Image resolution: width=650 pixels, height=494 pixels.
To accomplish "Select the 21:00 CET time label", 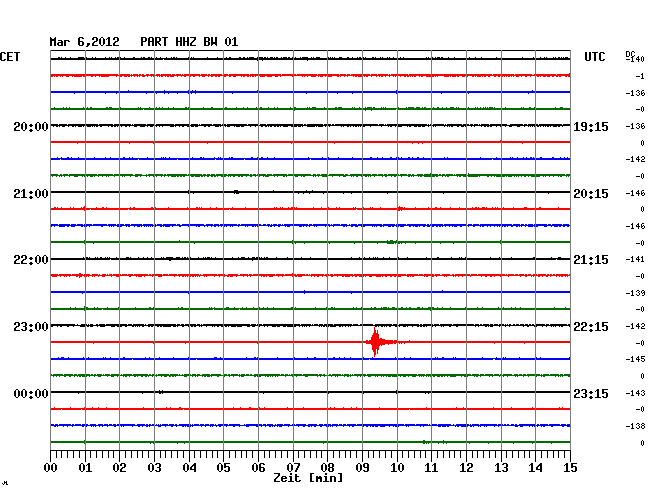I will pyautogui.click(x=31, y=193).
